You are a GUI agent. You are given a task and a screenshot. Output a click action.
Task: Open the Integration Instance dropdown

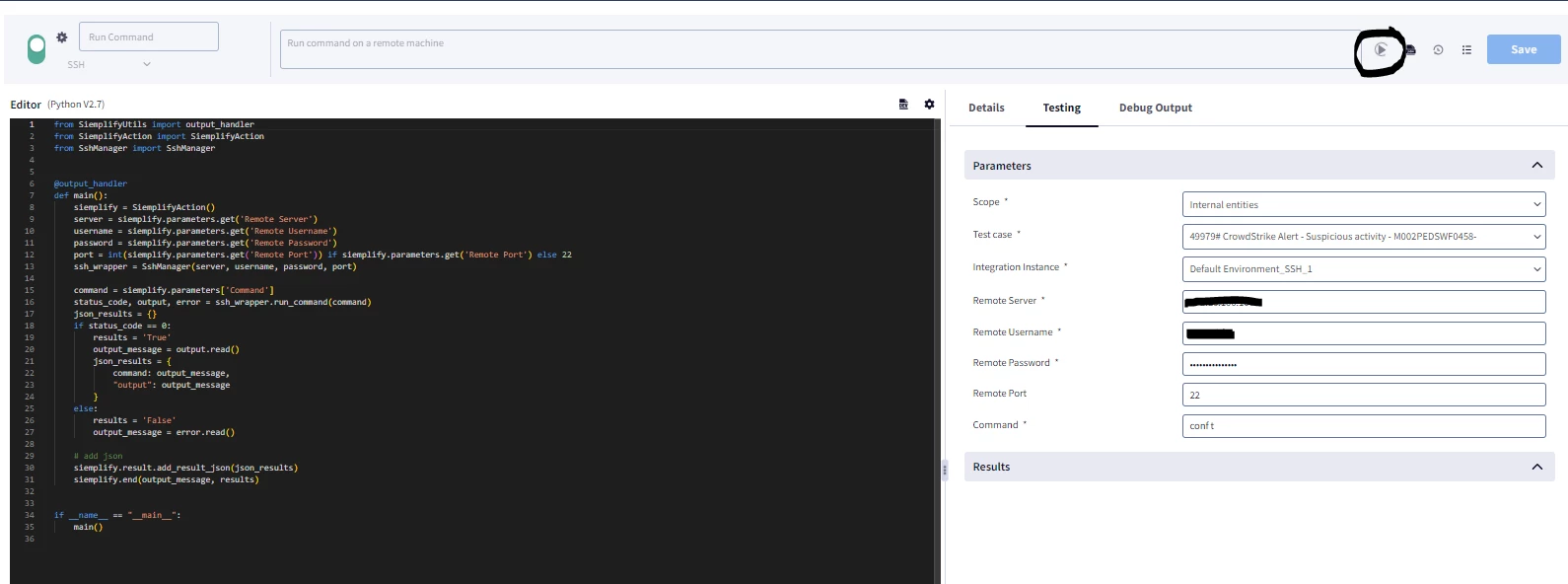(1364, 268)
